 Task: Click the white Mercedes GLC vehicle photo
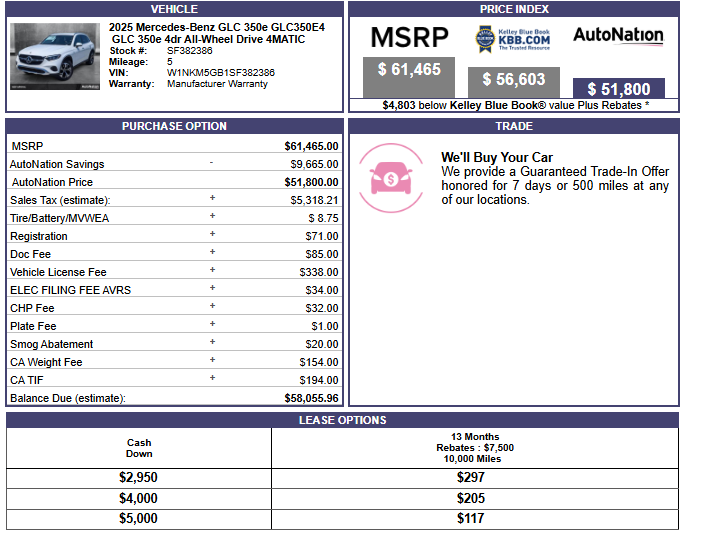[55, 56]
